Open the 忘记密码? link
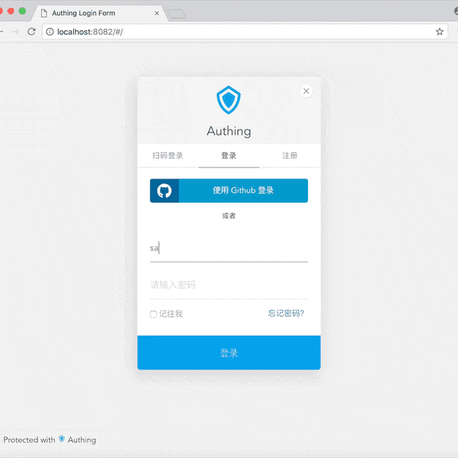Viewport: 458px width, 458px height. pos(286,313)
